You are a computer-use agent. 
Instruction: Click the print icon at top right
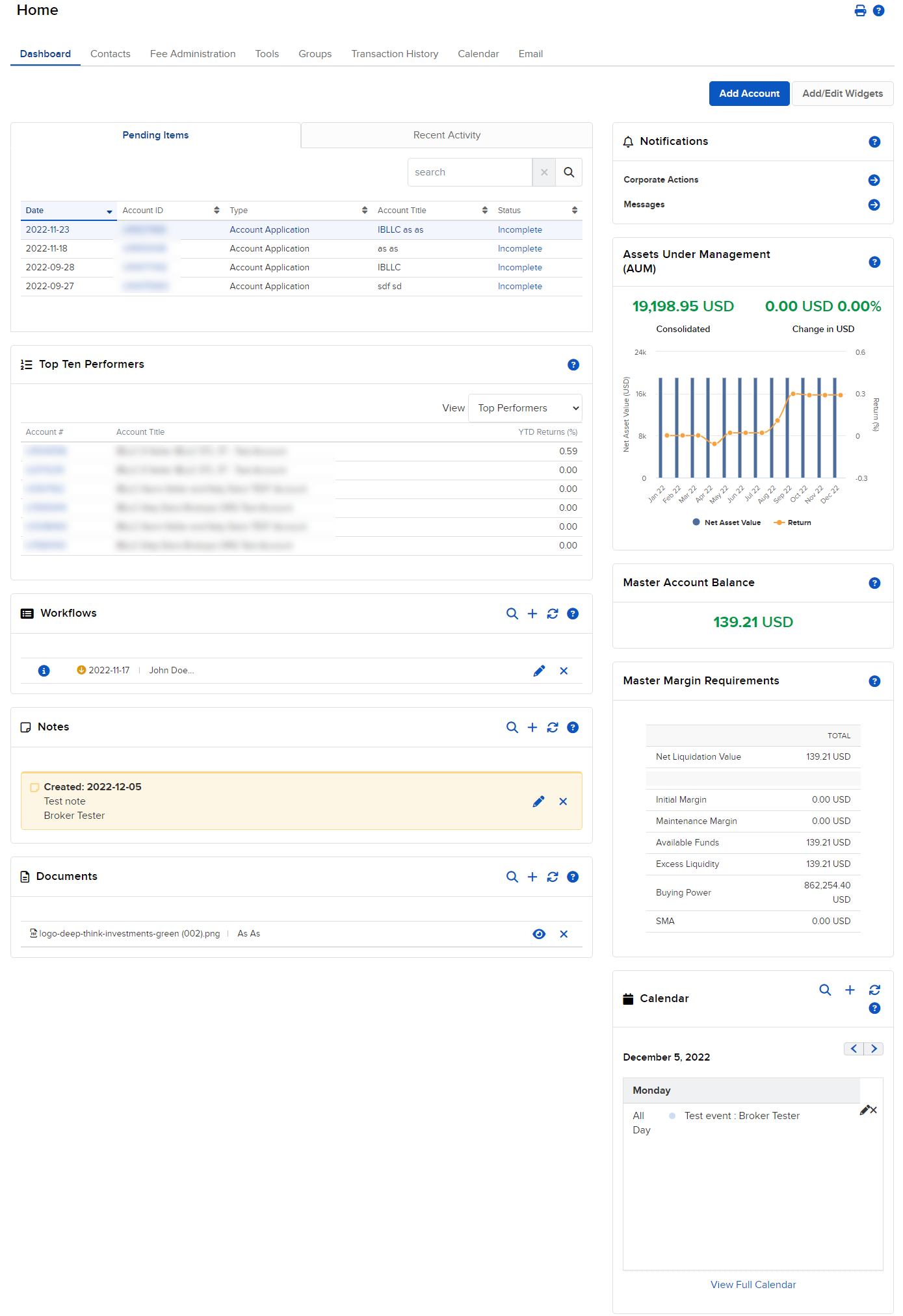coord(860,10)
